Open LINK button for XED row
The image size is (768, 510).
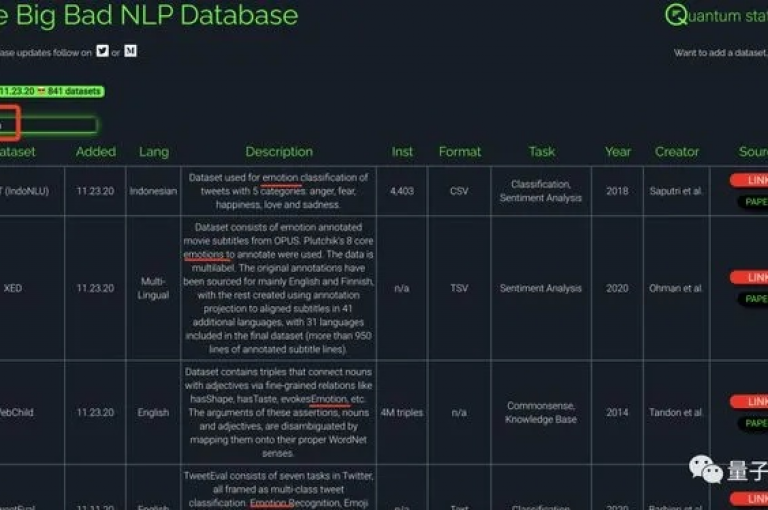pyautogui.click(x=749, y=277)
